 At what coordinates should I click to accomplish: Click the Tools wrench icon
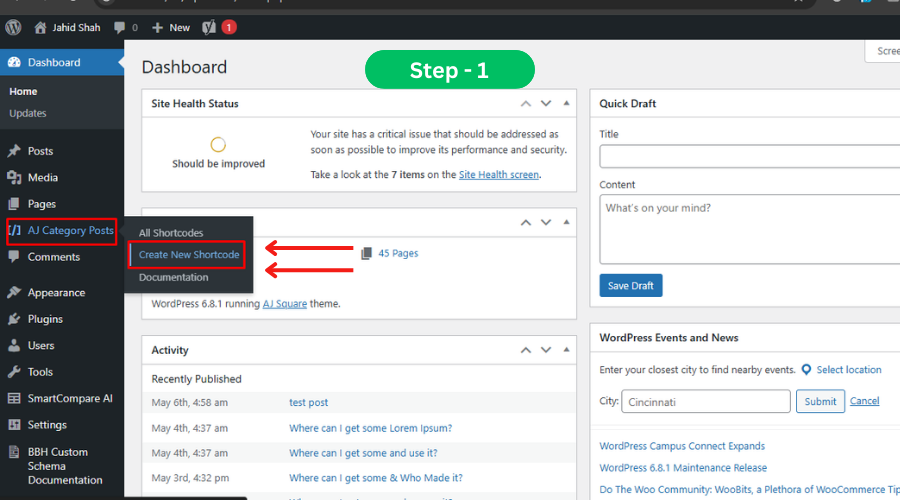[14, 371]
